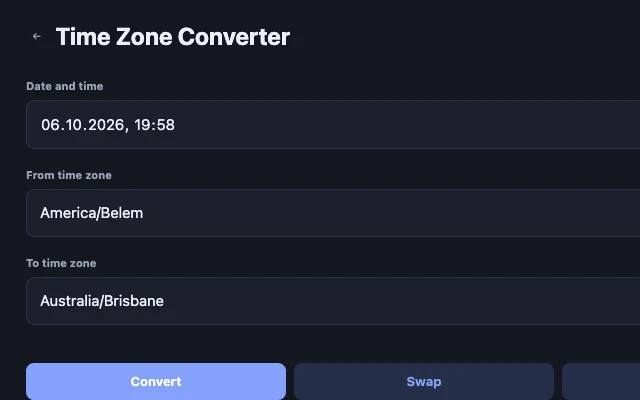Click the America/Belem text in From field
The height and width of the screenshot is (400, 640).
(x=92, y=213)
